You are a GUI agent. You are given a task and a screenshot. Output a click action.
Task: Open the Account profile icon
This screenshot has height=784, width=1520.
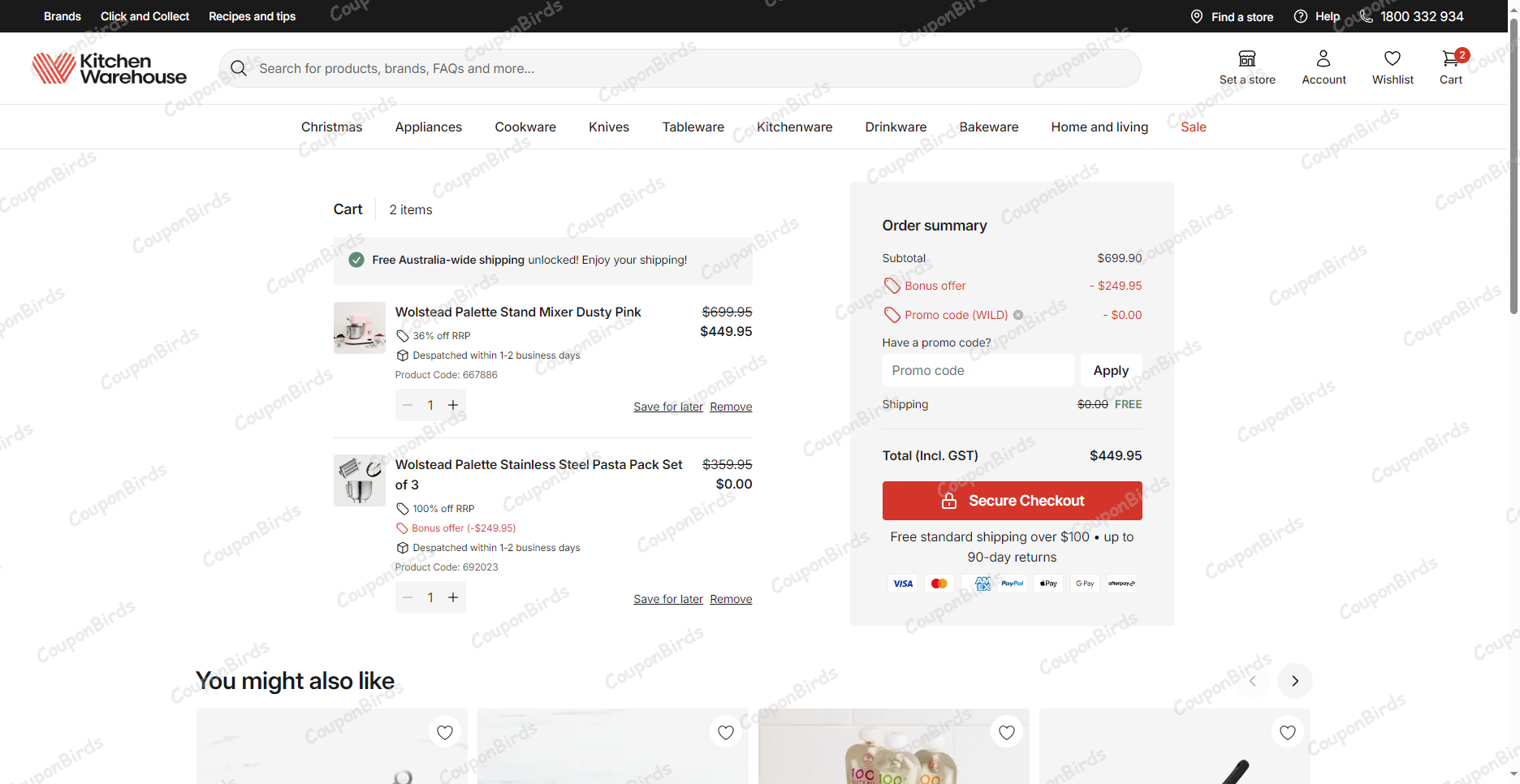point(1323,59)
